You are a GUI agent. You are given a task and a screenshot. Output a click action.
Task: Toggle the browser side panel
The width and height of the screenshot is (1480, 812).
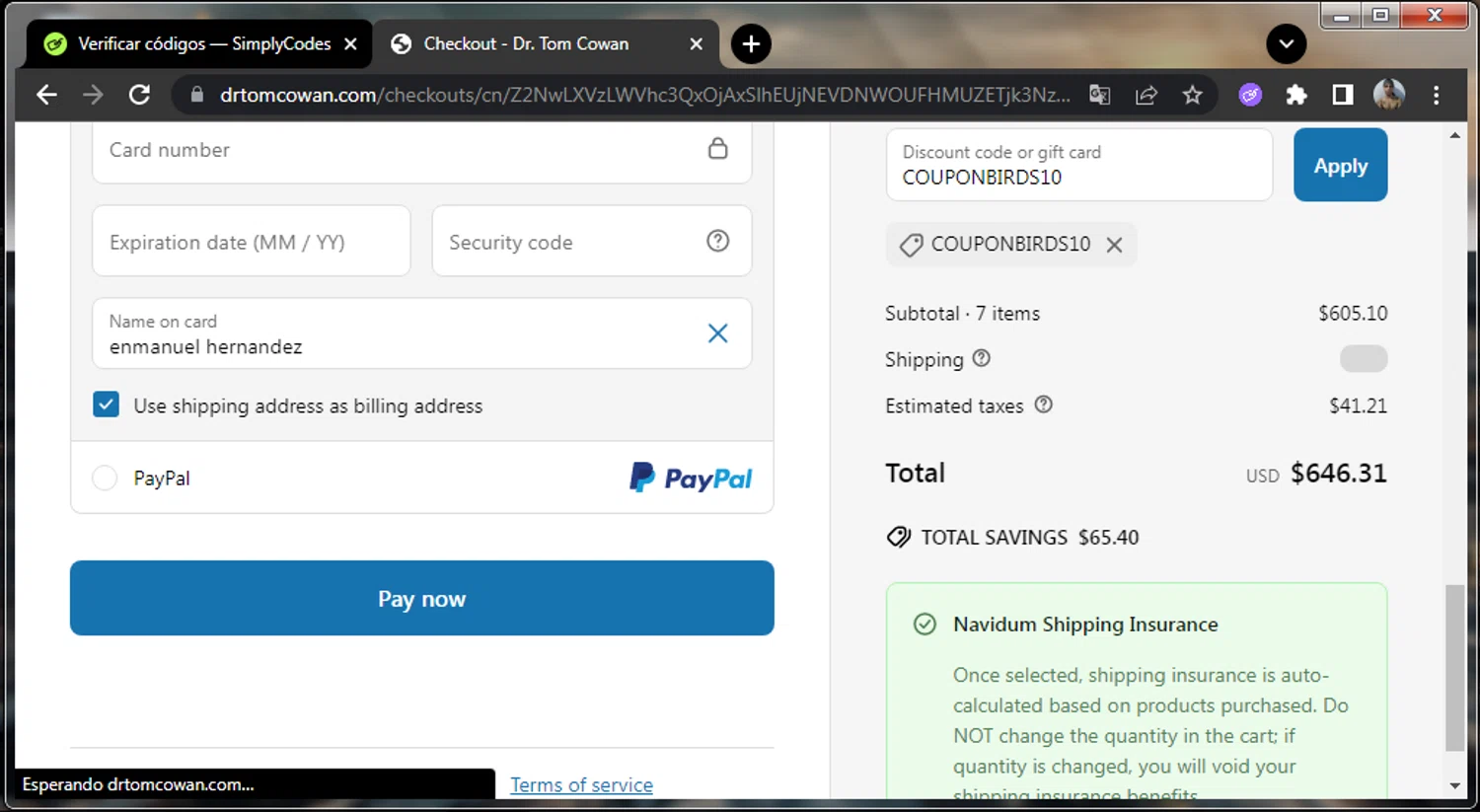1342,95
